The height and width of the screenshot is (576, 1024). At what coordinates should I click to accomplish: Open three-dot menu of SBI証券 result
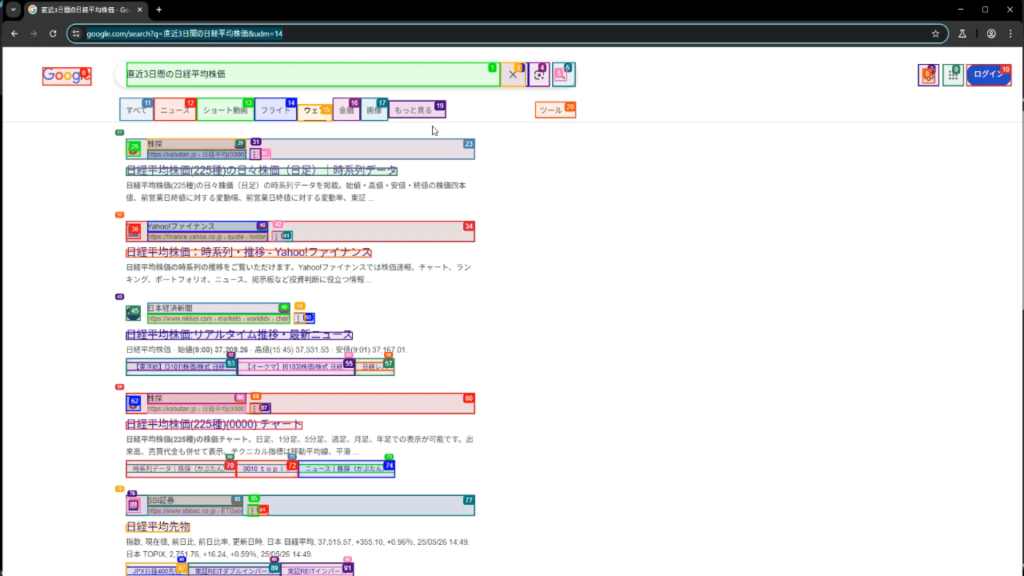[x=253, y=510]
